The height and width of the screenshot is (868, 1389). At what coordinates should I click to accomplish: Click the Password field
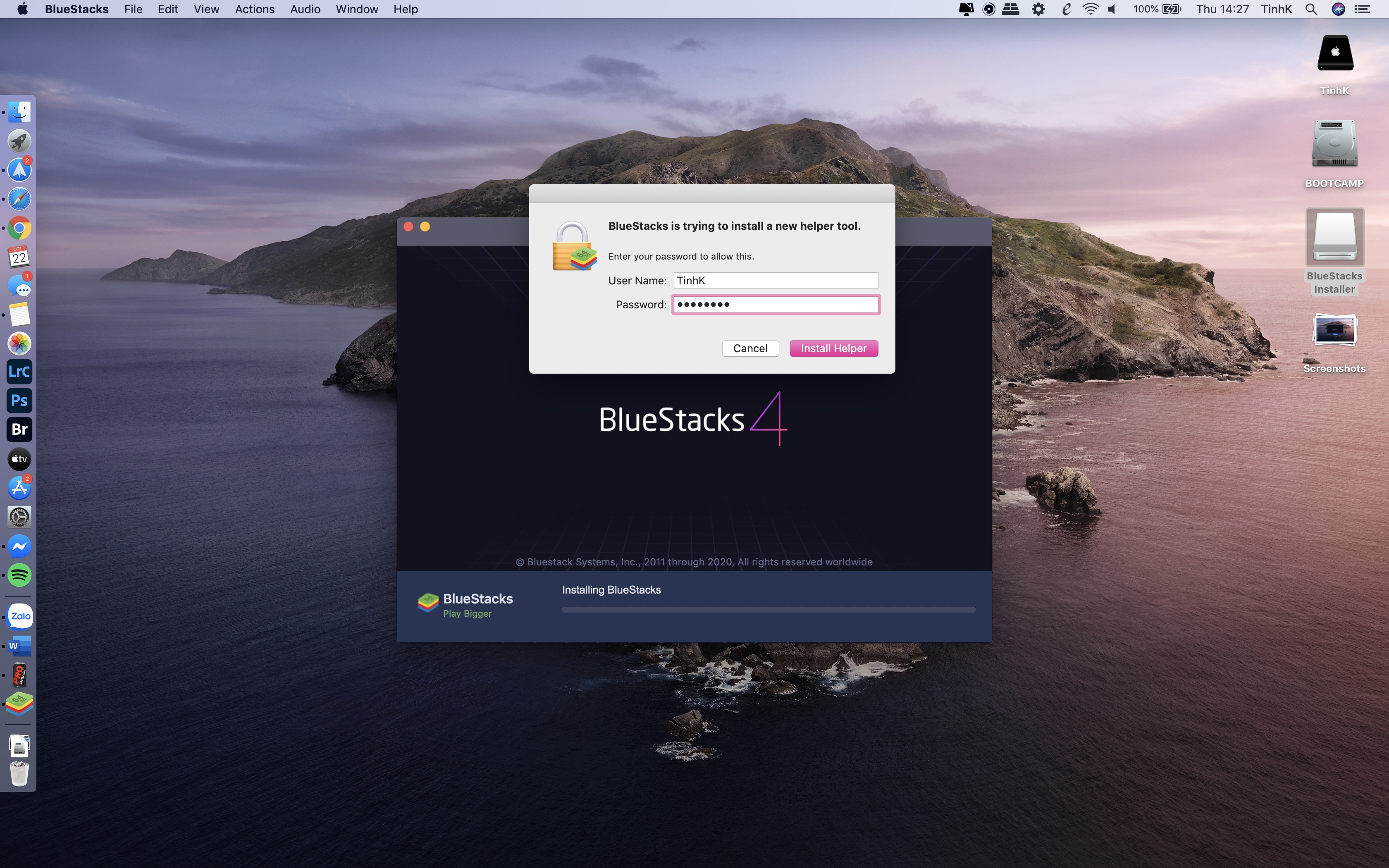(x=776, y=304)
